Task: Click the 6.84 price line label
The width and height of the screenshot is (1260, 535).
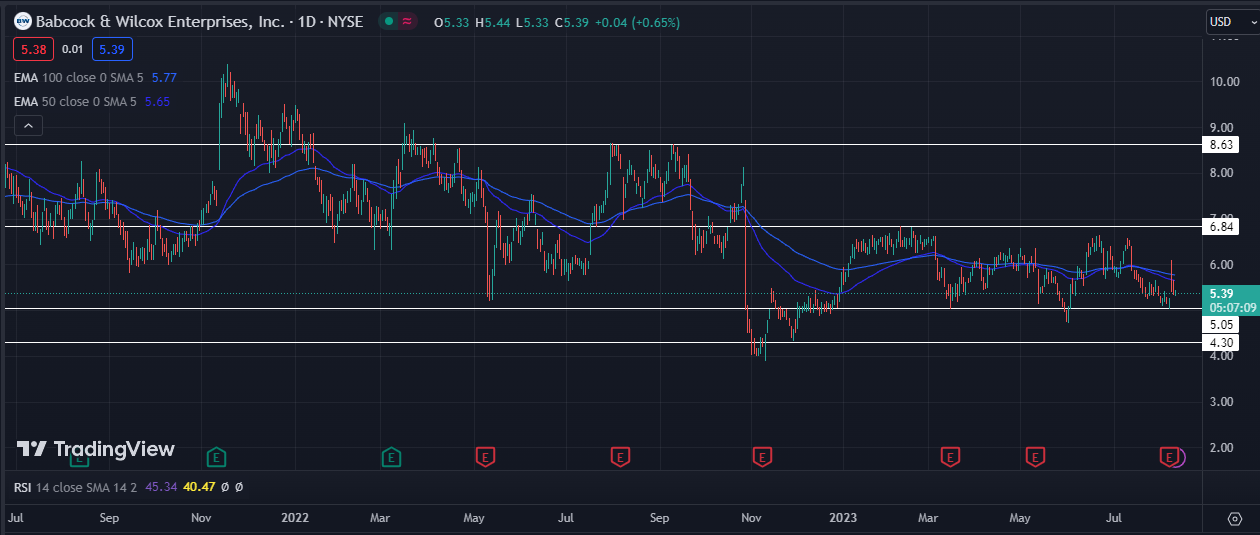Action: coord(1221,227)
